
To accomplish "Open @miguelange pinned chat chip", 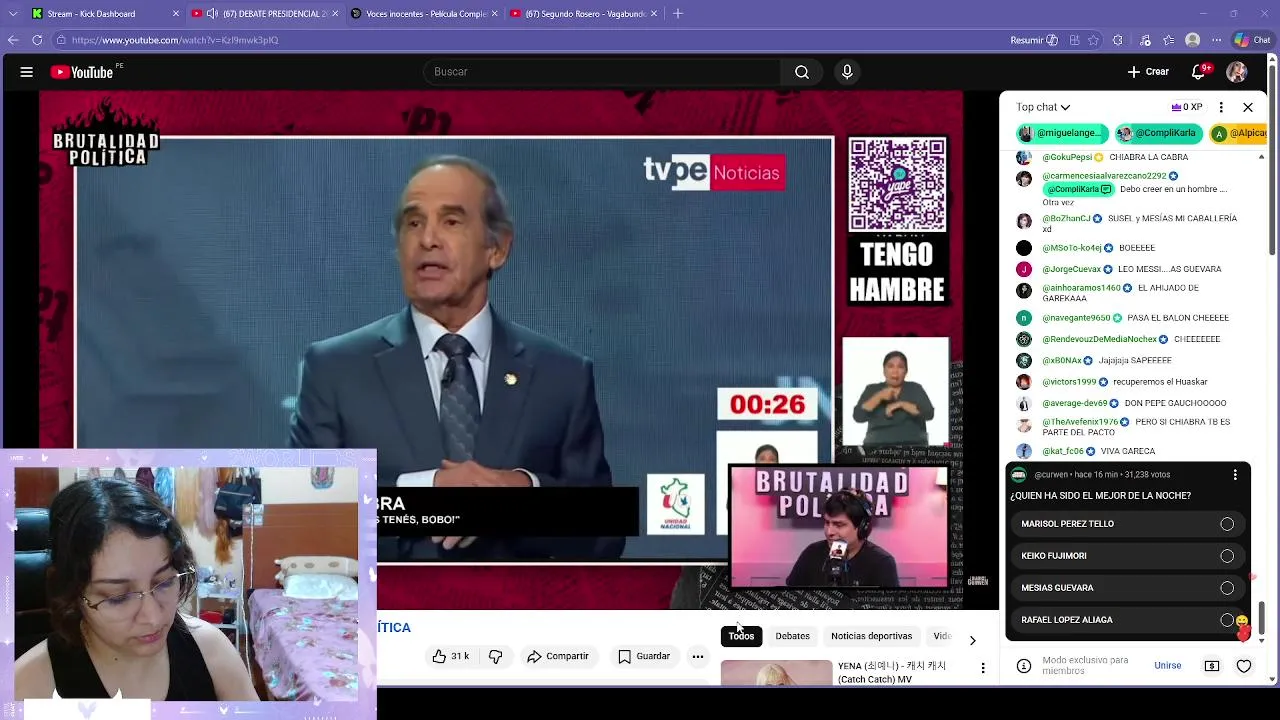I will tap(1062, 133).
